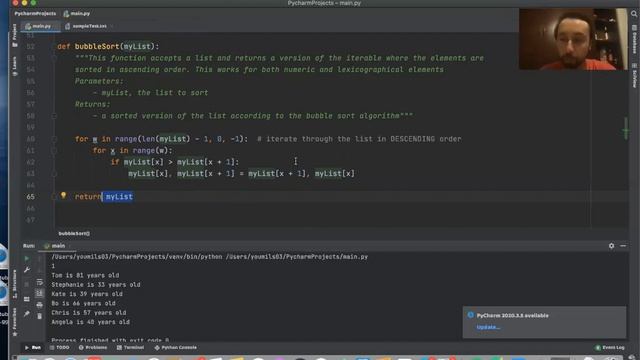This screenshot has height=360, width=640.
Task: Click 'if myList[x] > myList[x + 1]:' line
Action: tap(175, 162)
